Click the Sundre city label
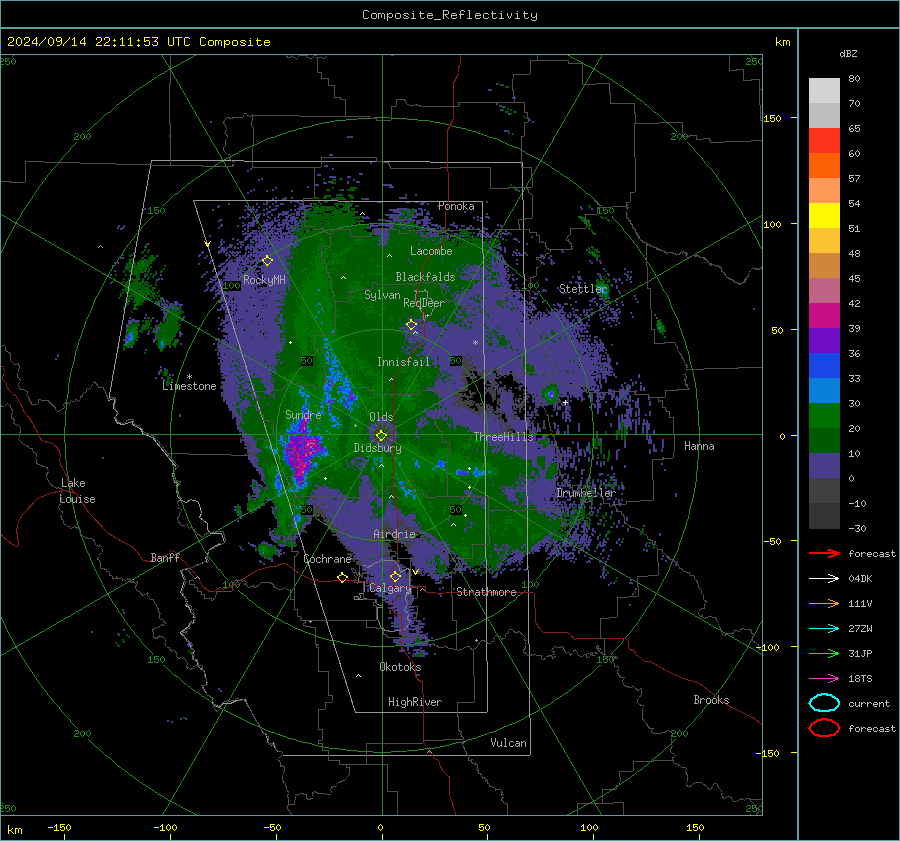 [303, 414]
